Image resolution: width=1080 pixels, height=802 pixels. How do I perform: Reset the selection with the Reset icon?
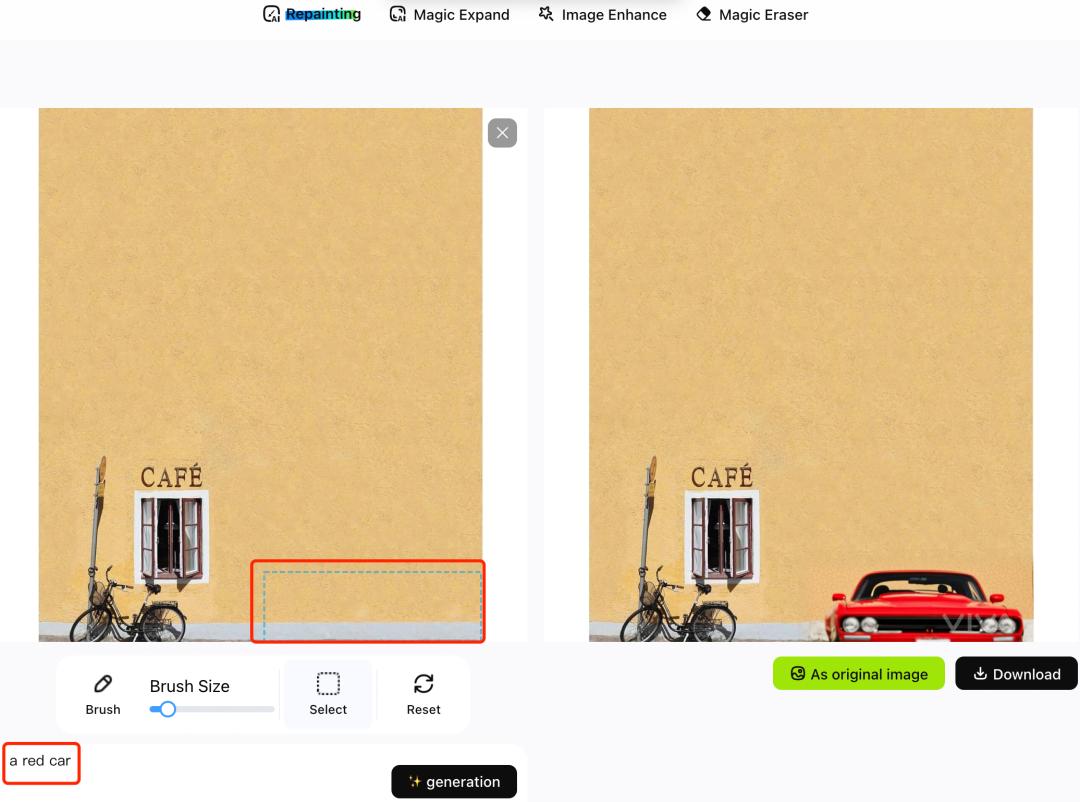coord(423,695)
